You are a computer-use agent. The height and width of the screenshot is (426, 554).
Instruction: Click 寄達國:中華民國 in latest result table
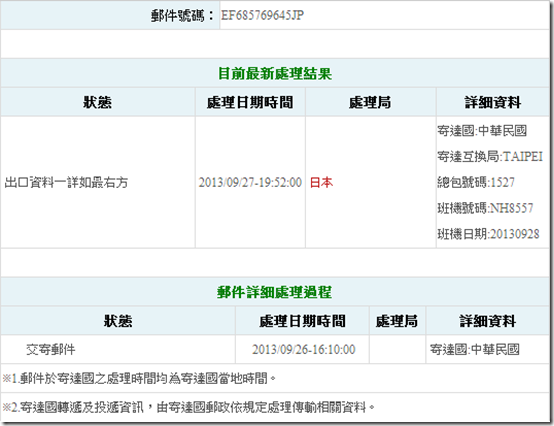[x=482, y=131]
